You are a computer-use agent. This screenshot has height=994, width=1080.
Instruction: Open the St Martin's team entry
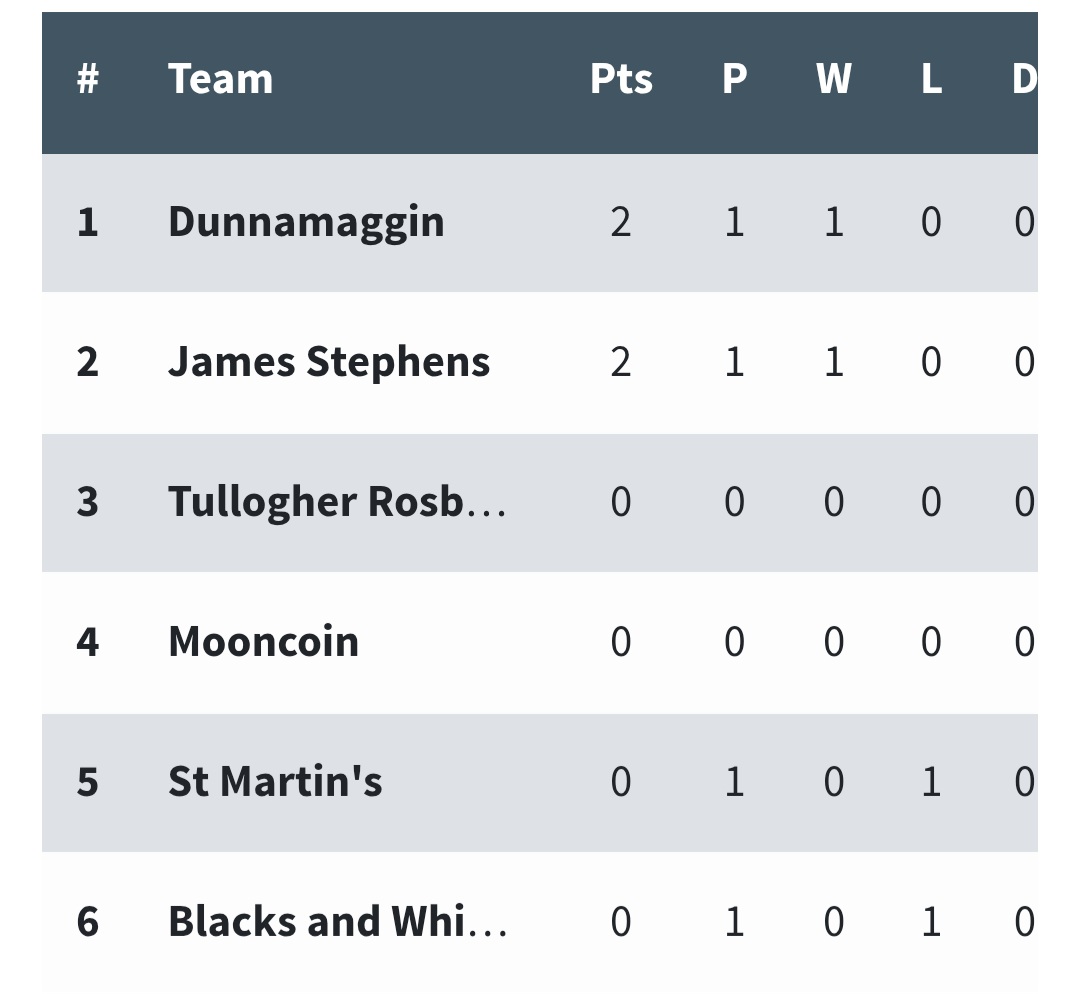point(275,782)
